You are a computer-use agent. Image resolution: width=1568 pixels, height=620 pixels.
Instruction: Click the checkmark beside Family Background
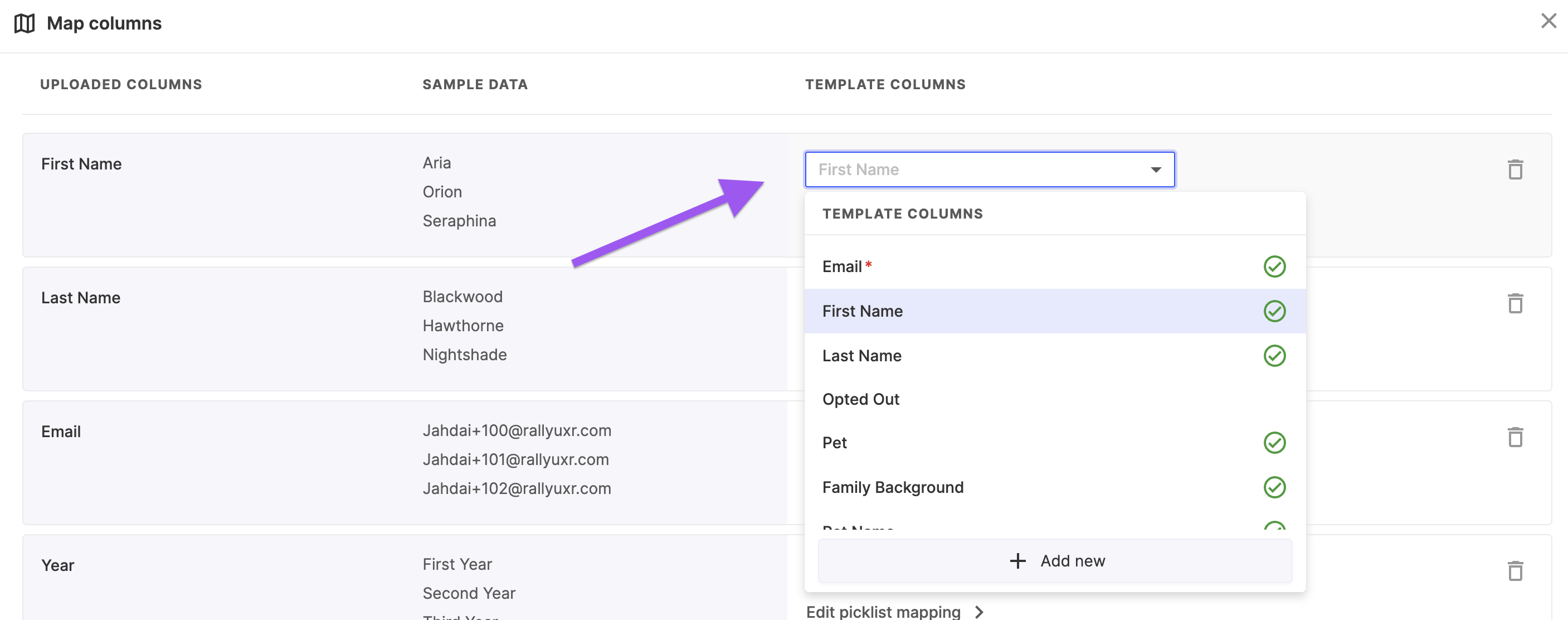[1274, 487]
